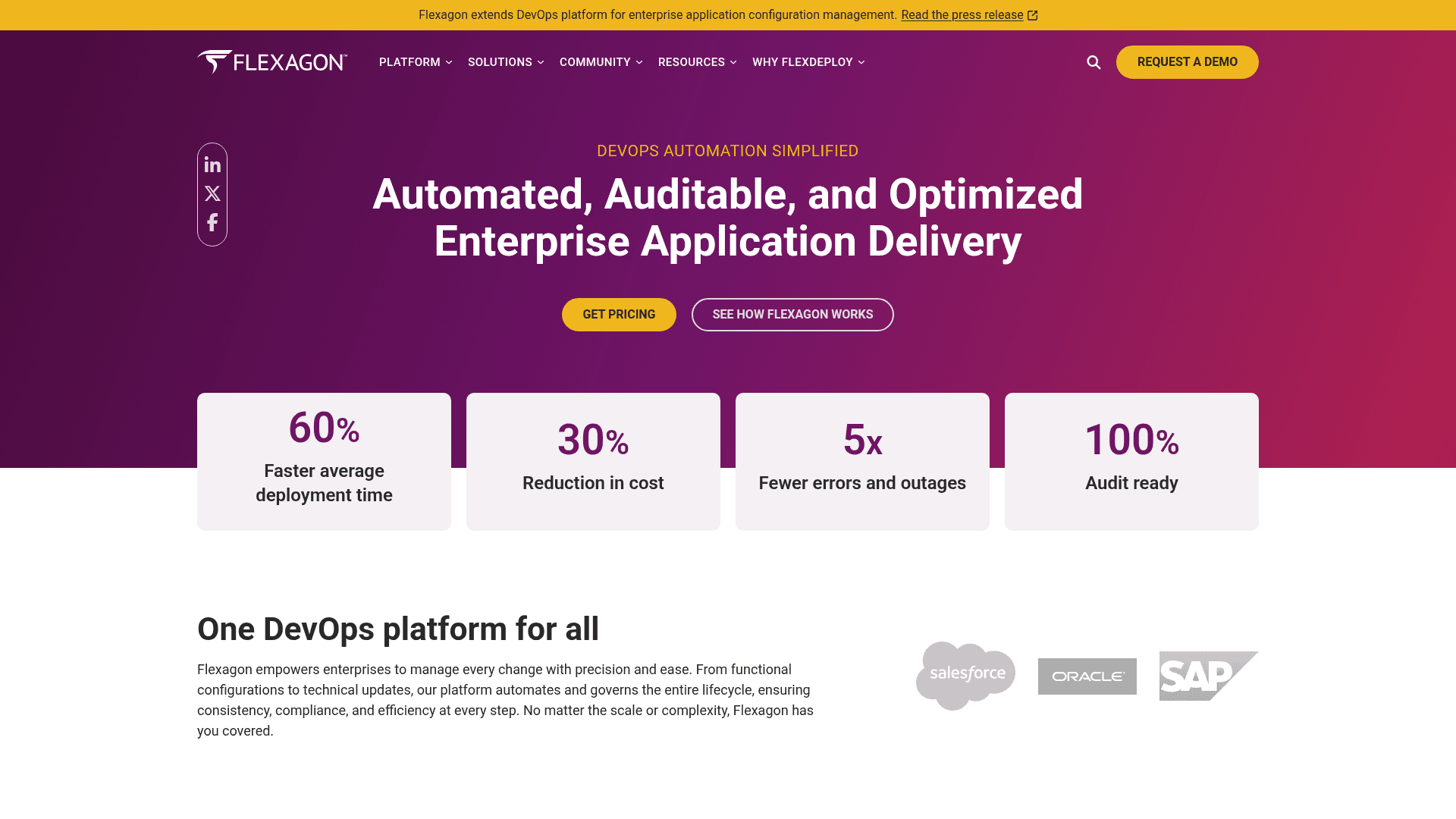Open the search magnifier icon
This screenshot has height=819, width=1456.
pyautogui.click(x=1093, y=62)
